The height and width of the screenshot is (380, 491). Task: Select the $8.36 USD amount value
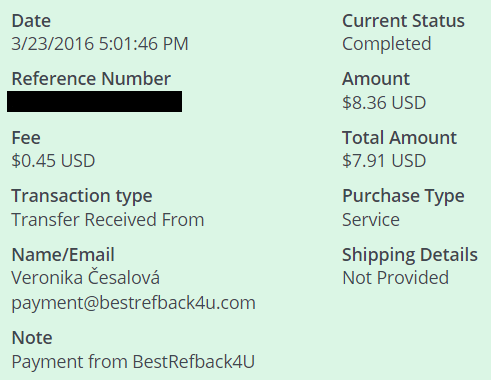point(384,103)
